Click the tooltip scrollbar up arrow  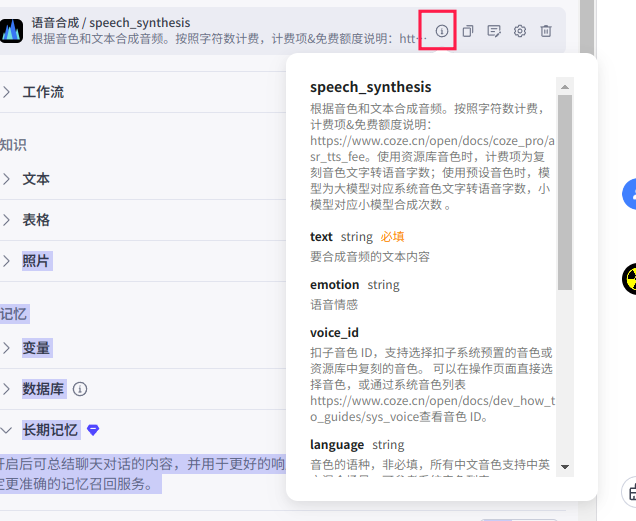(x=565, y=87)
